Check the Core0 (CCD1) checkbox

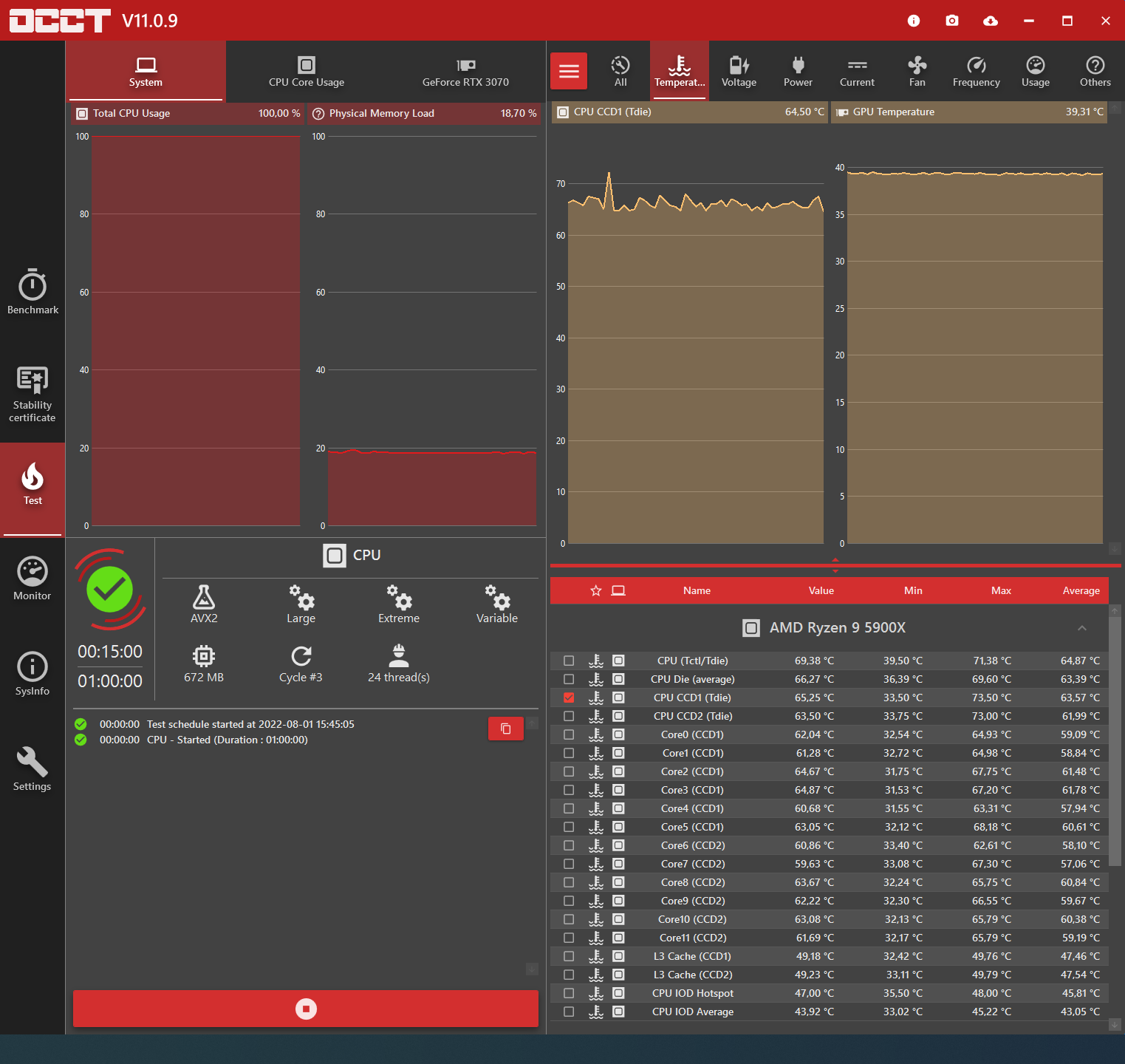[x=569, y=734]
